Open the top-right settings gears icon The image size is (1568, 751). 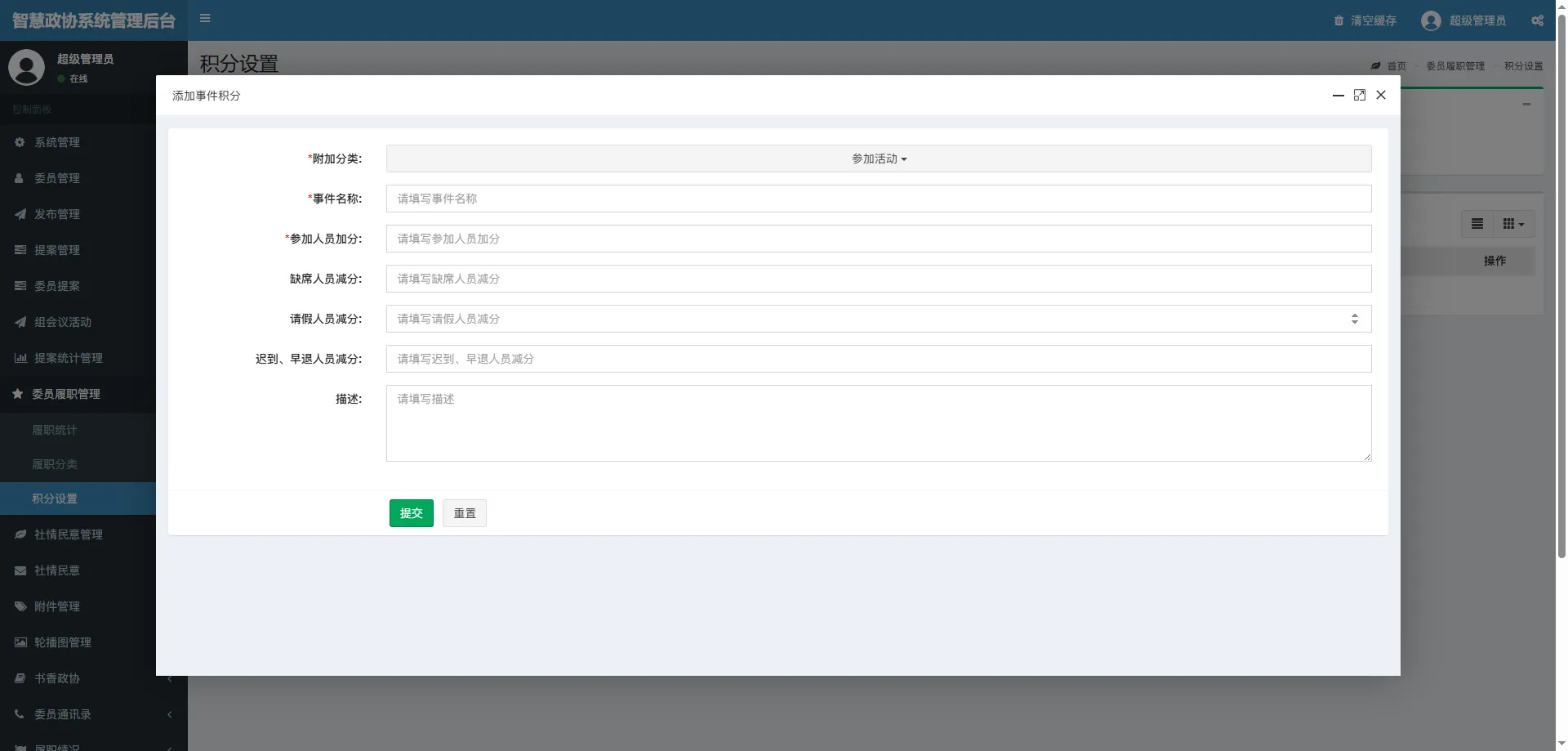click(x=1537, y=20)
